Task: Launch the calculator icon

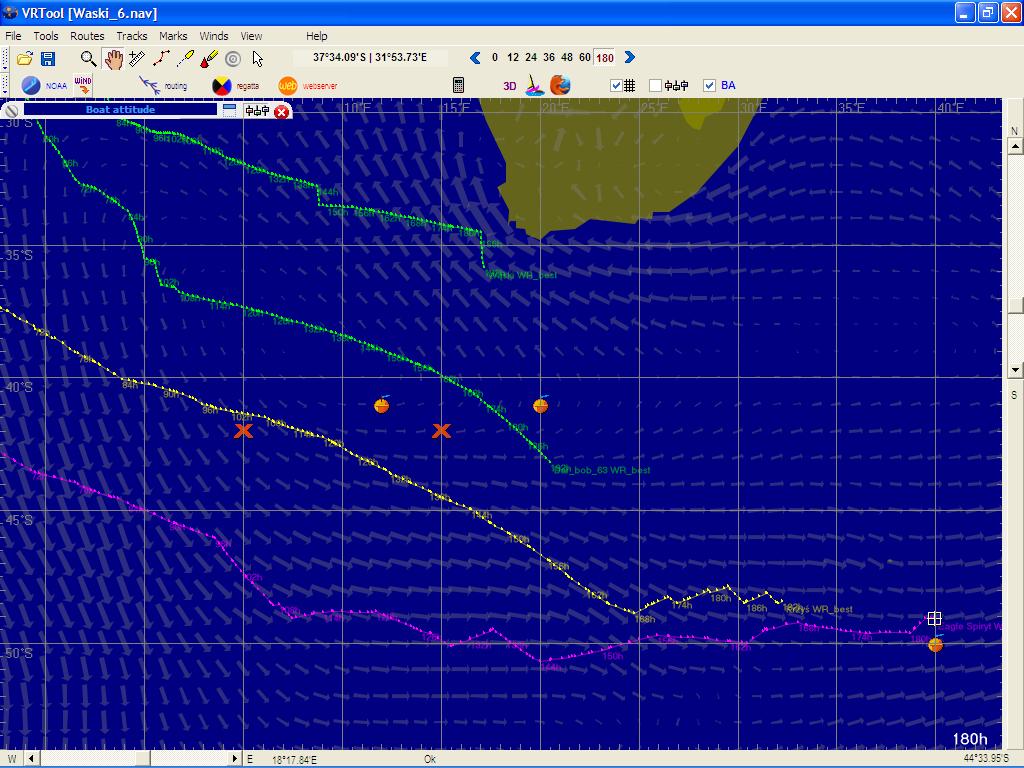Action: pyautogui.click(x=458, y=86)
